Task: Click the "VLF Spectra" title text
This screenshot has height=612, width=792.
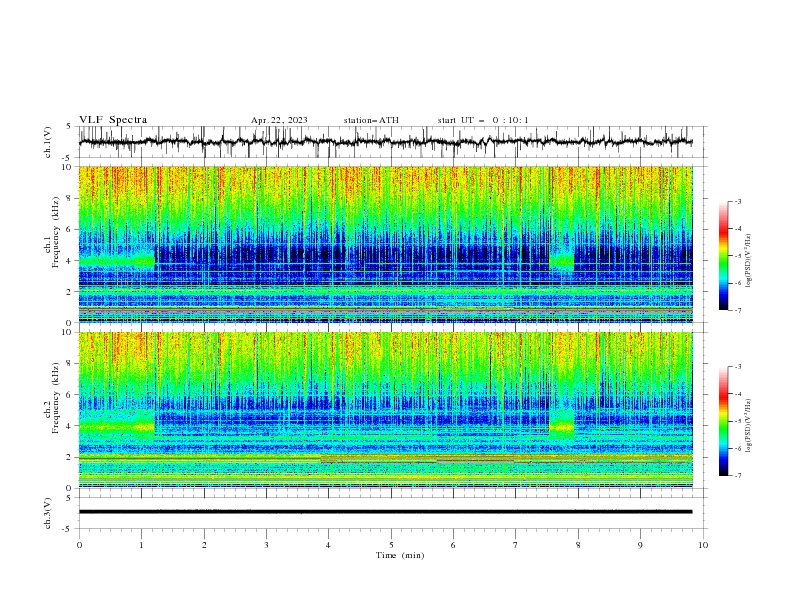Action: tap(113, 120)
